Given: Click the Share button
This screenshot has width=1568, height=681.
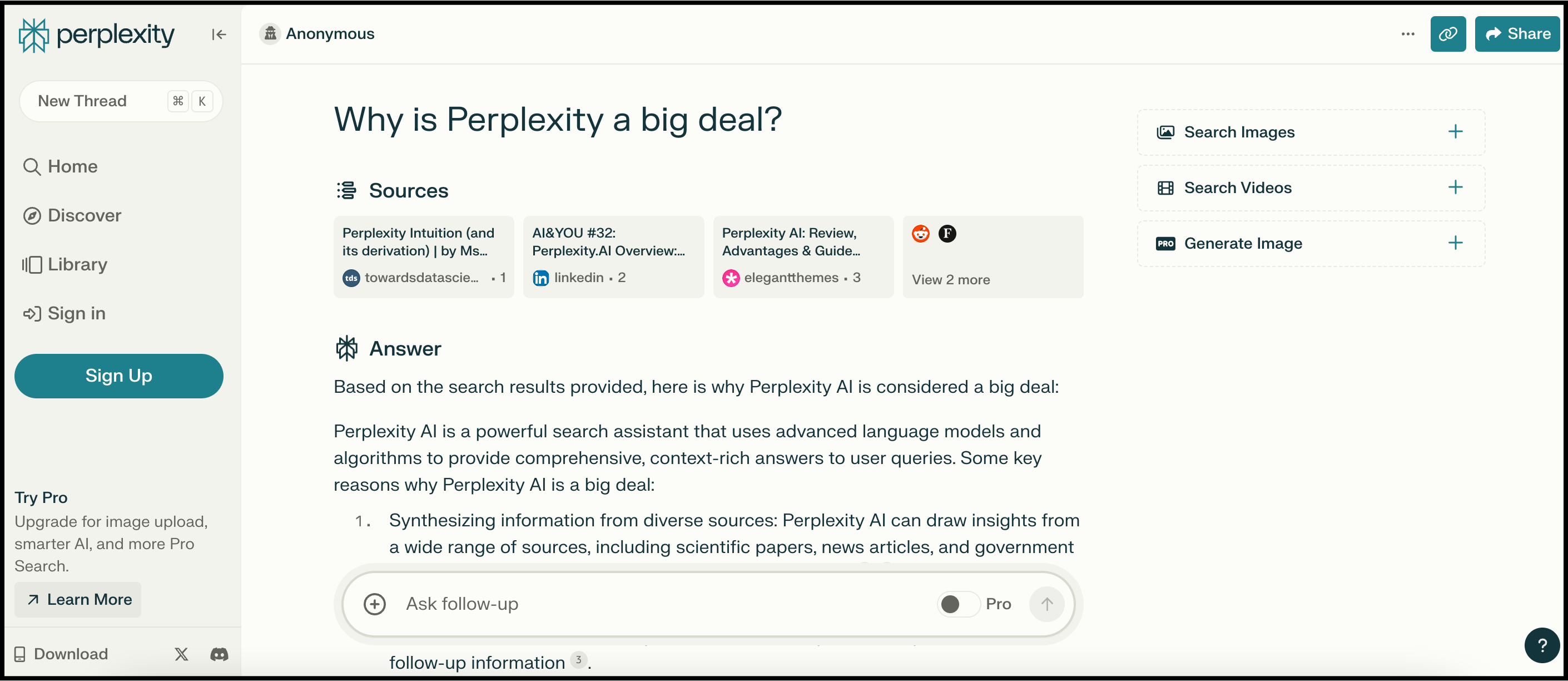Looking at the screenshot, I should (x=1517, y=34).
